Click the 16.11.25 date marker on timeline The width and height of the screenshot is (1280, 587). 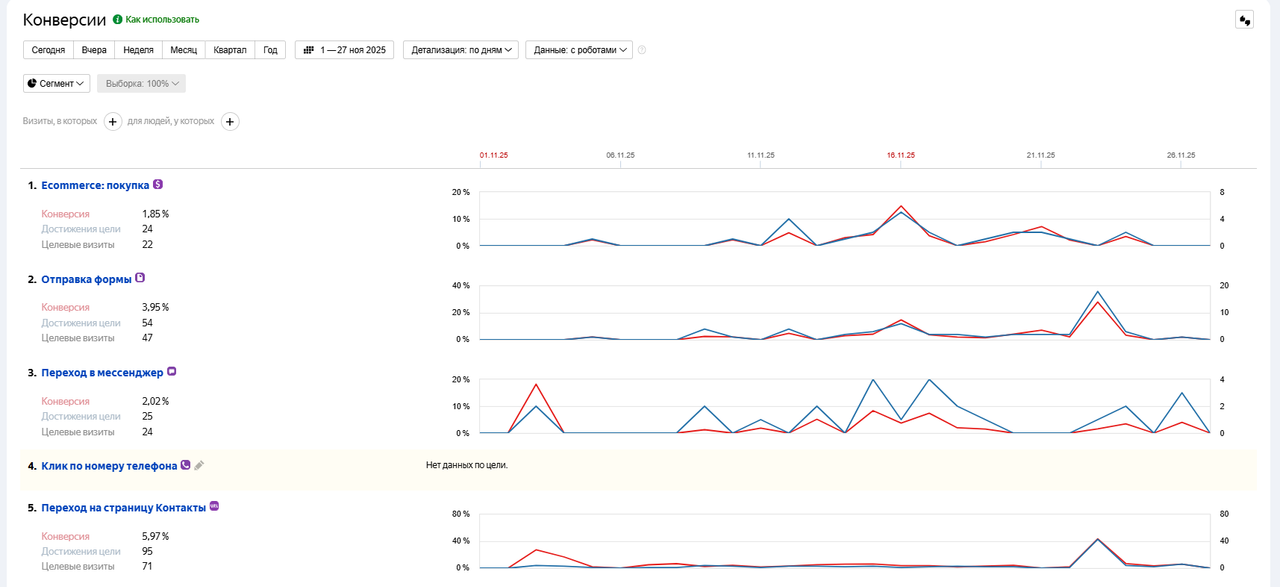[901, 155]
